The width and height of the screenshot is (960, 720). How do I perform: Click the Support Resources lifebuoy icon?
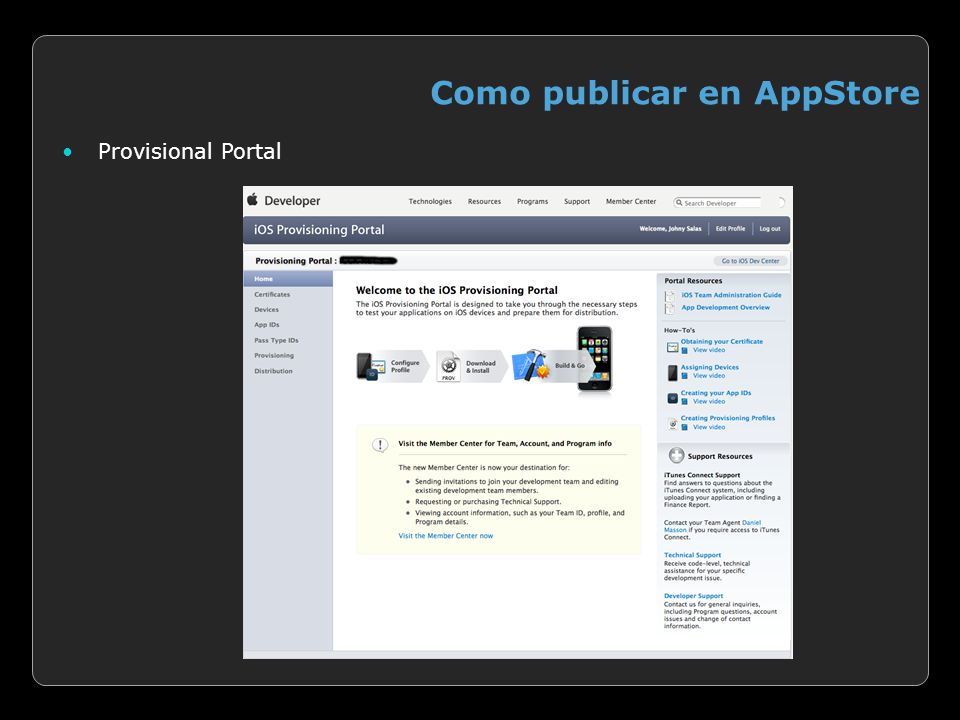[676, 456]
